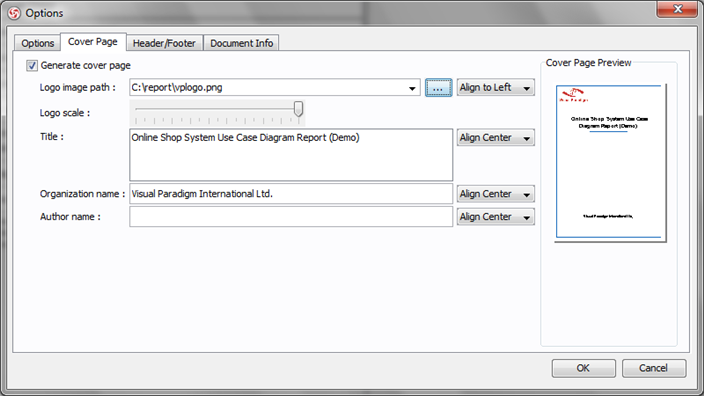704x396 pixels.
Task: Select the Cover Page tab
Action: (93, 42)
